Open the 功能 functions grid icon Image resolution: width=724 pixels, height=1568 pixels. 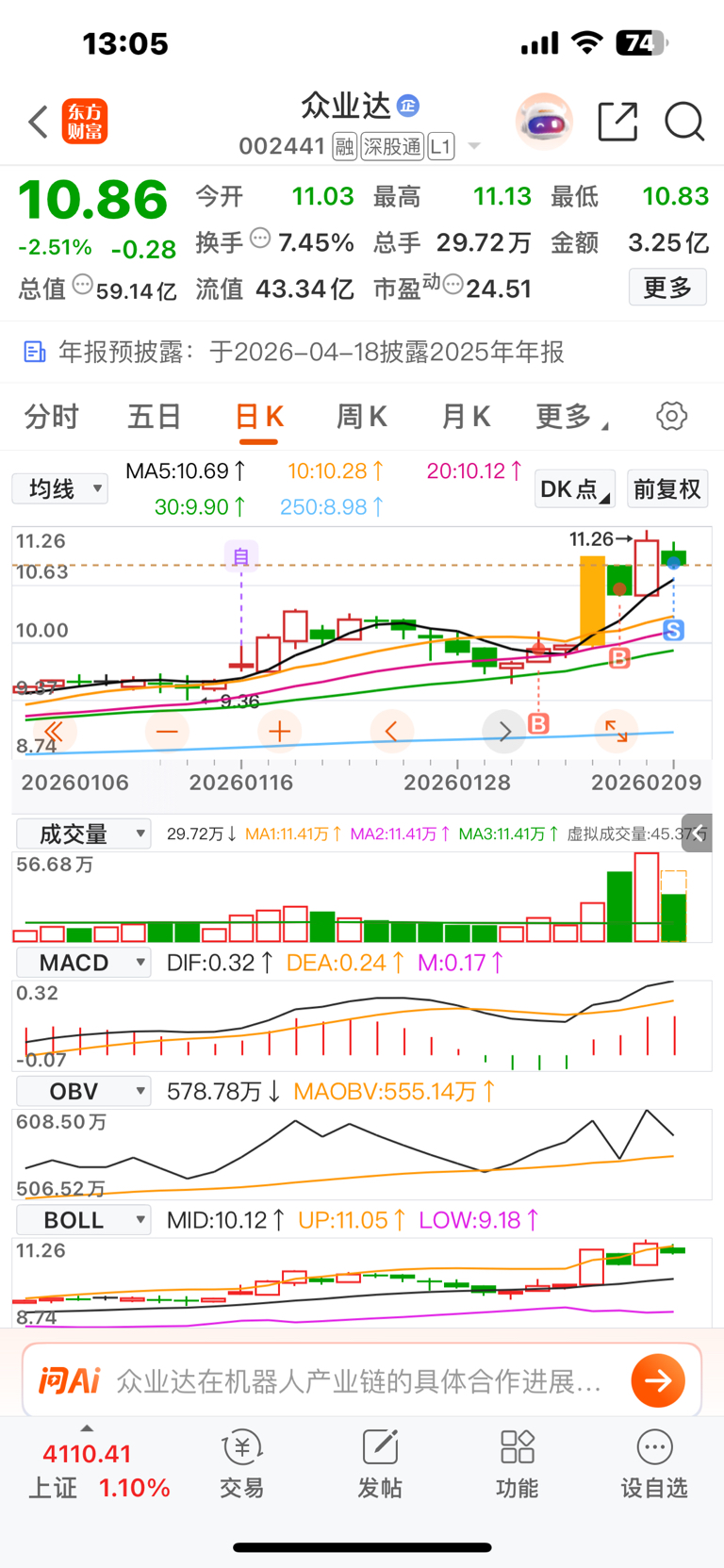pos(518,1447)
